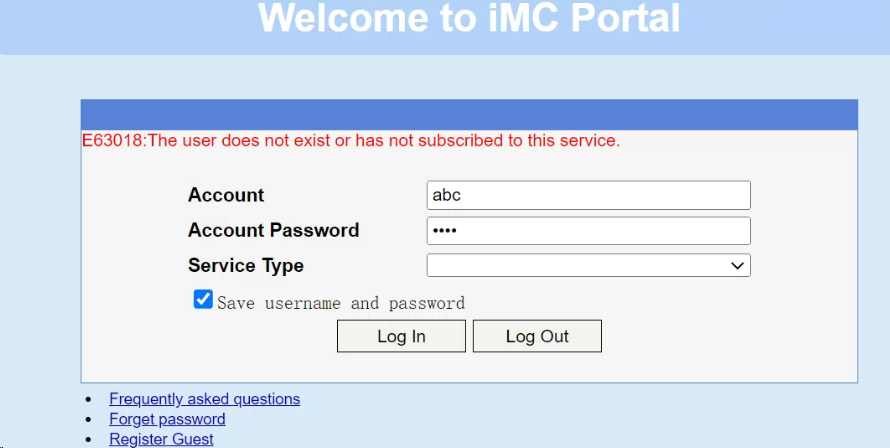Click the Service Type label
This screenshot has width=890, height=448.
(x=245, y=266)
